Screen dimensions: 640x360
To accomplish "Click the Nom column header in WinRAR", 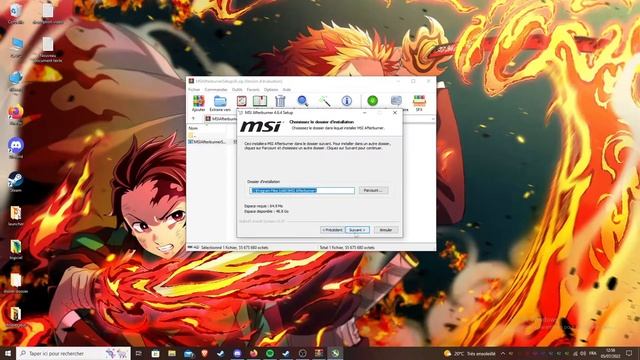I will 193,128.
